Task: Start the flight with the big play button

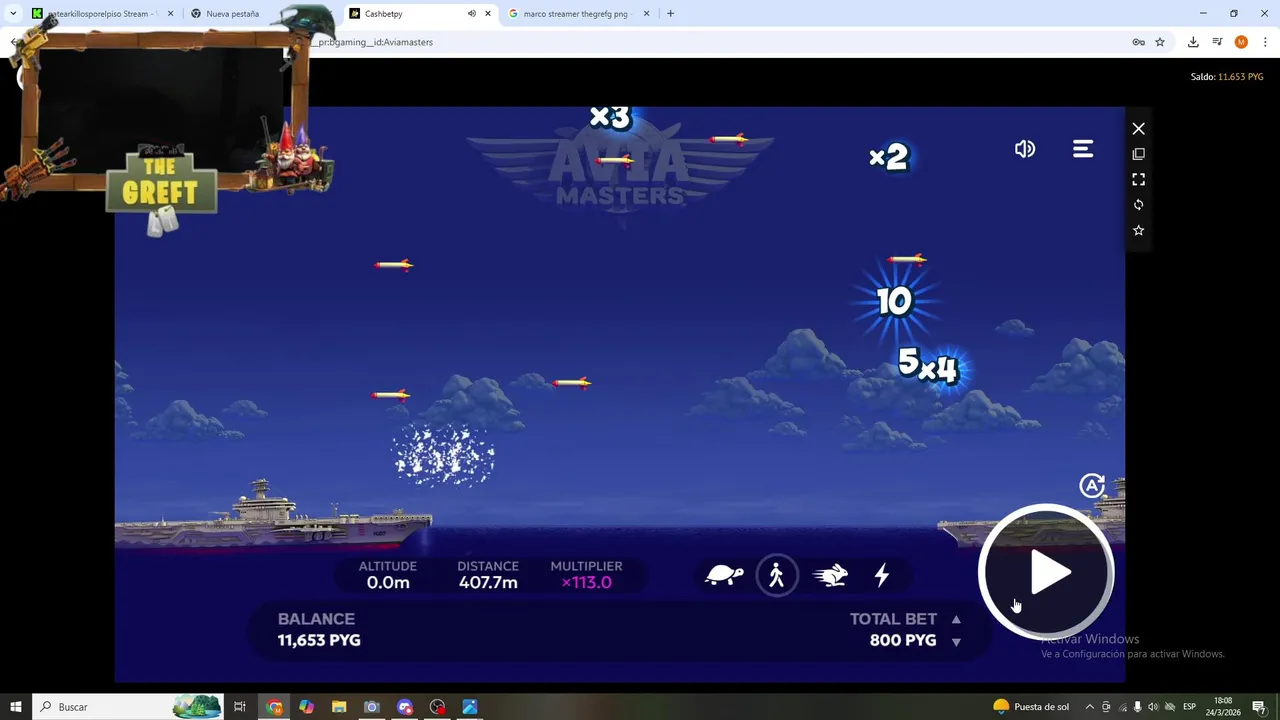Action: pyautogui.click(x=1046, y=574)
